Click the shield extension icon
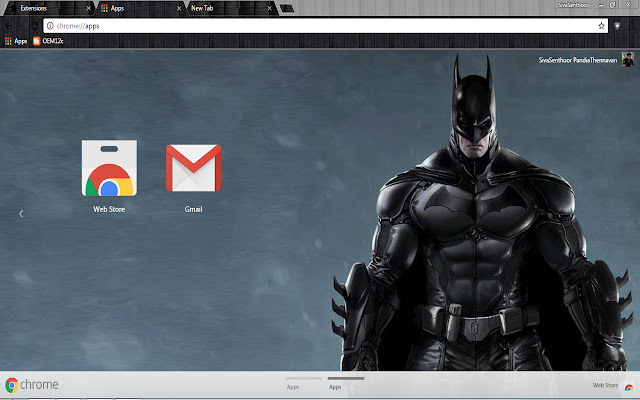Image resolution: width=640 pixels, height=400 pixels. (617, 26)
